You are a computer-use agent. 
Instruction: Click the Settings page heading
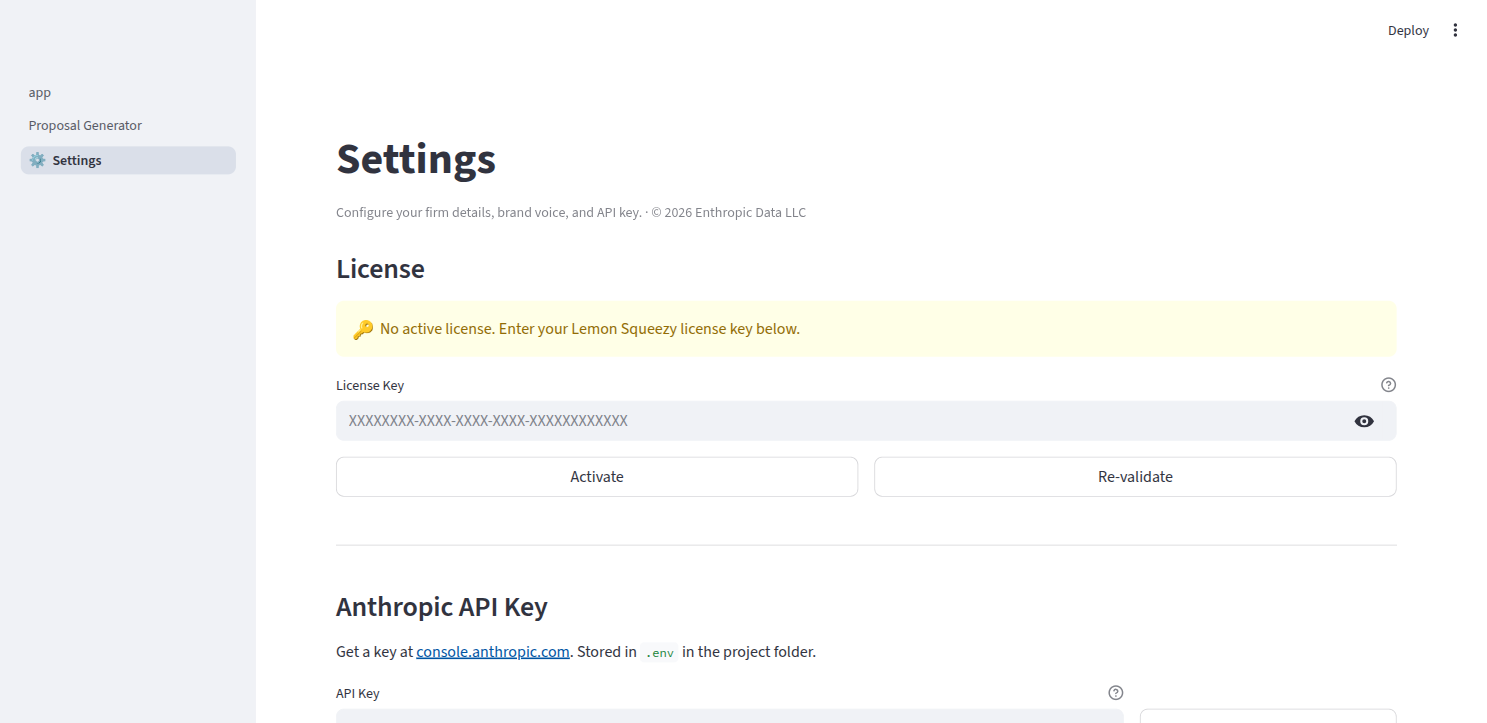[416, 159]
